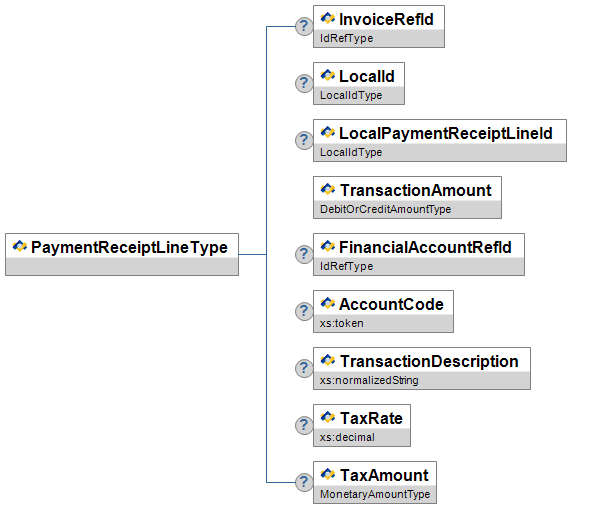Select the InvoiceRefId element node
The image size is (589, 508).
(379, 26)
